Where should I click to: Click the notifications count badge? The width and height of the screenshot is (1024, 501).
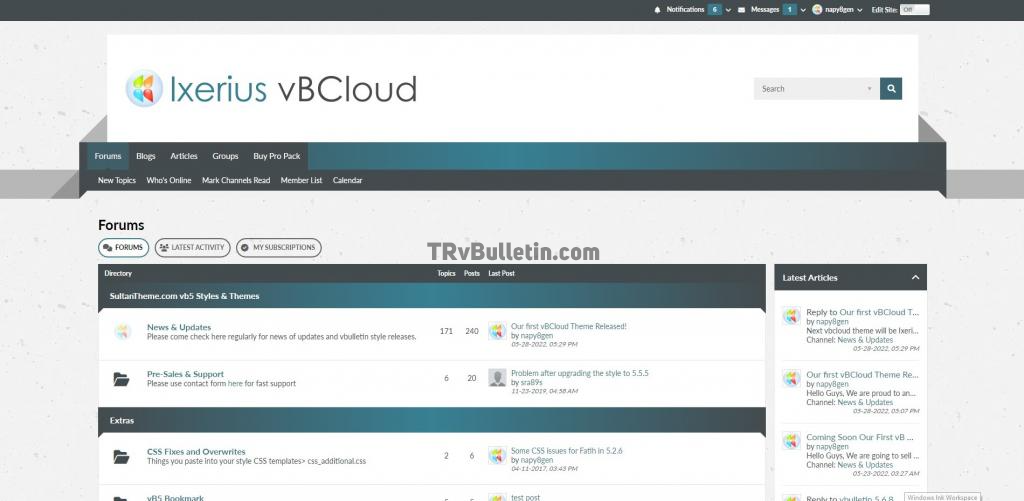pos(715,10)
